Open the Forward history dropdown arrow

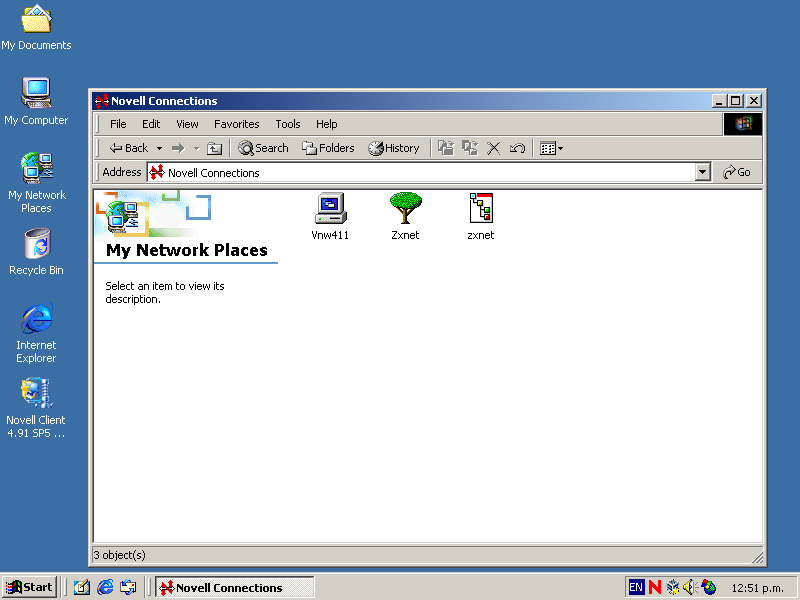[x=196, y=148]
